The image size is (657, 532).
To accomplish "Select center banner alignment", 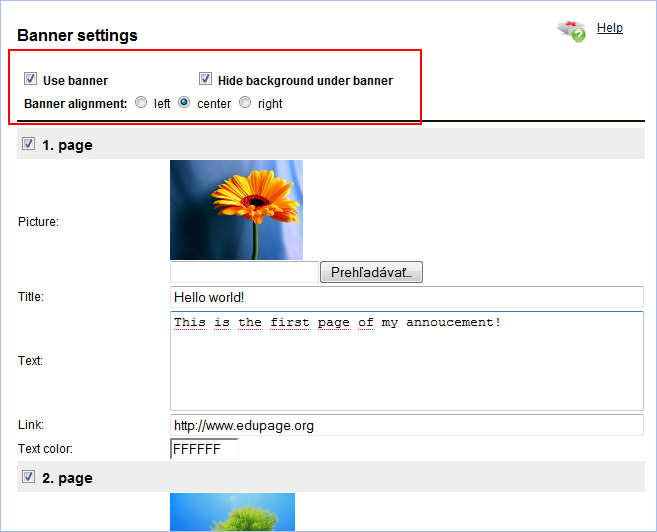I will click(x=184, y=103).
